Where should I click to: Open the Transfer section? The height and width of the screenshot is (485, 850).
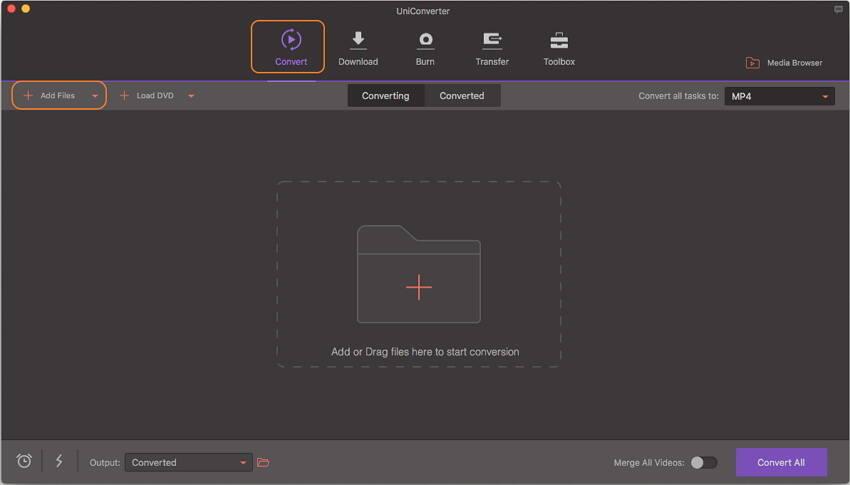pos(492,48)
